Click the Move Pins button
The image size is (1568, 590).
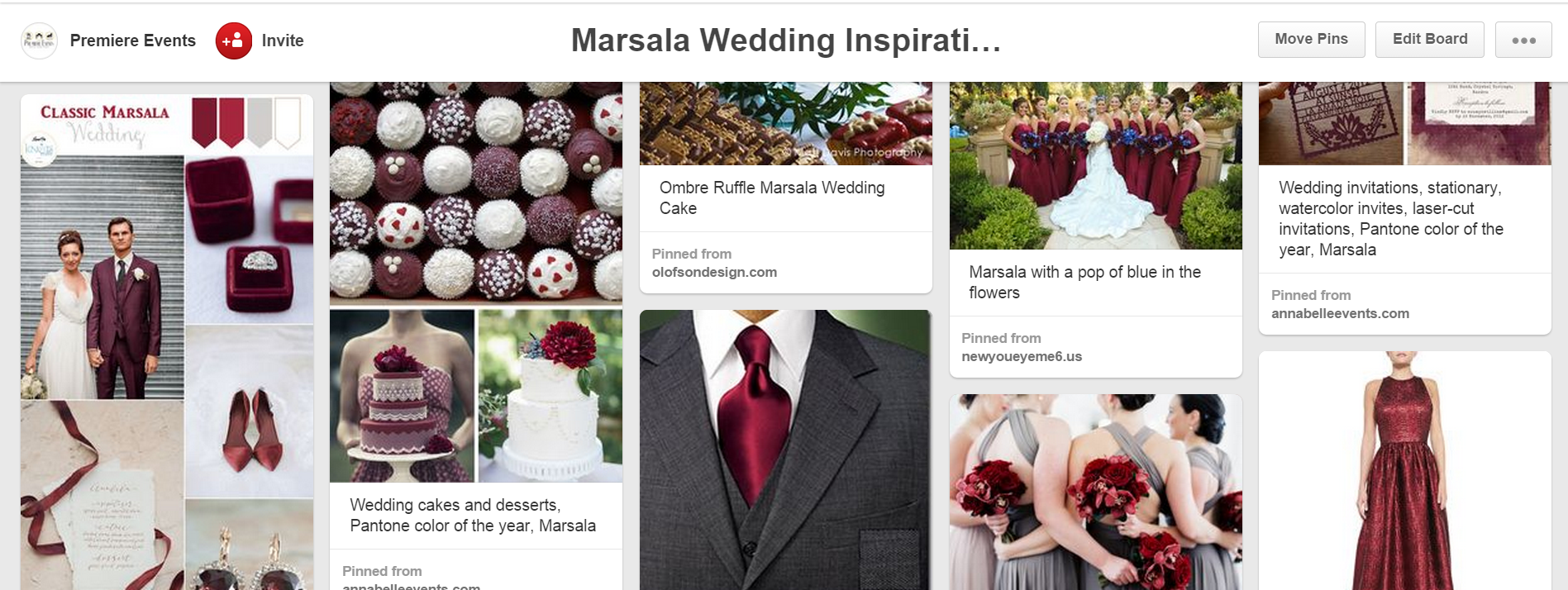1311,40
